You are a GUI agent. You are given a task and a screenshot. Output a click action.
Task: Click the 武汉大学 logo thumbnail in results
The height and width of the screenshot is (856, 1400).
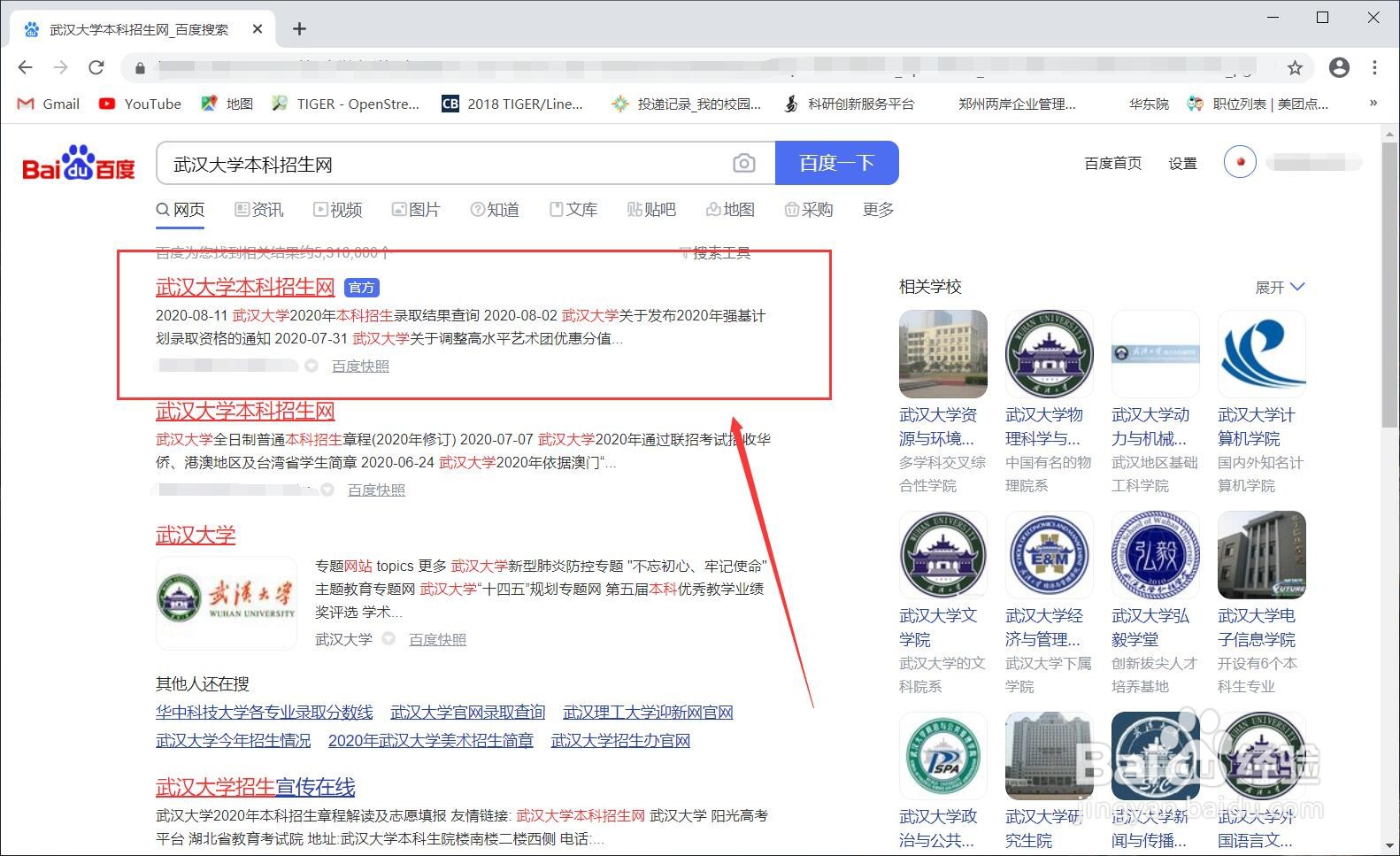pos(227,603)
